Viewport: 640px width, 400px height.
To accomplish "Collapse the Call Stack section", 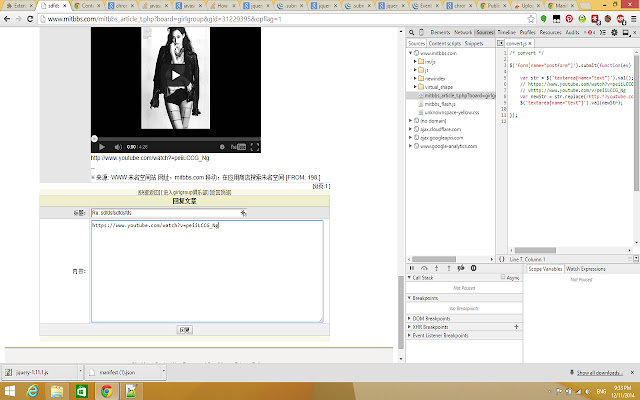I will [x=409, y=278].
